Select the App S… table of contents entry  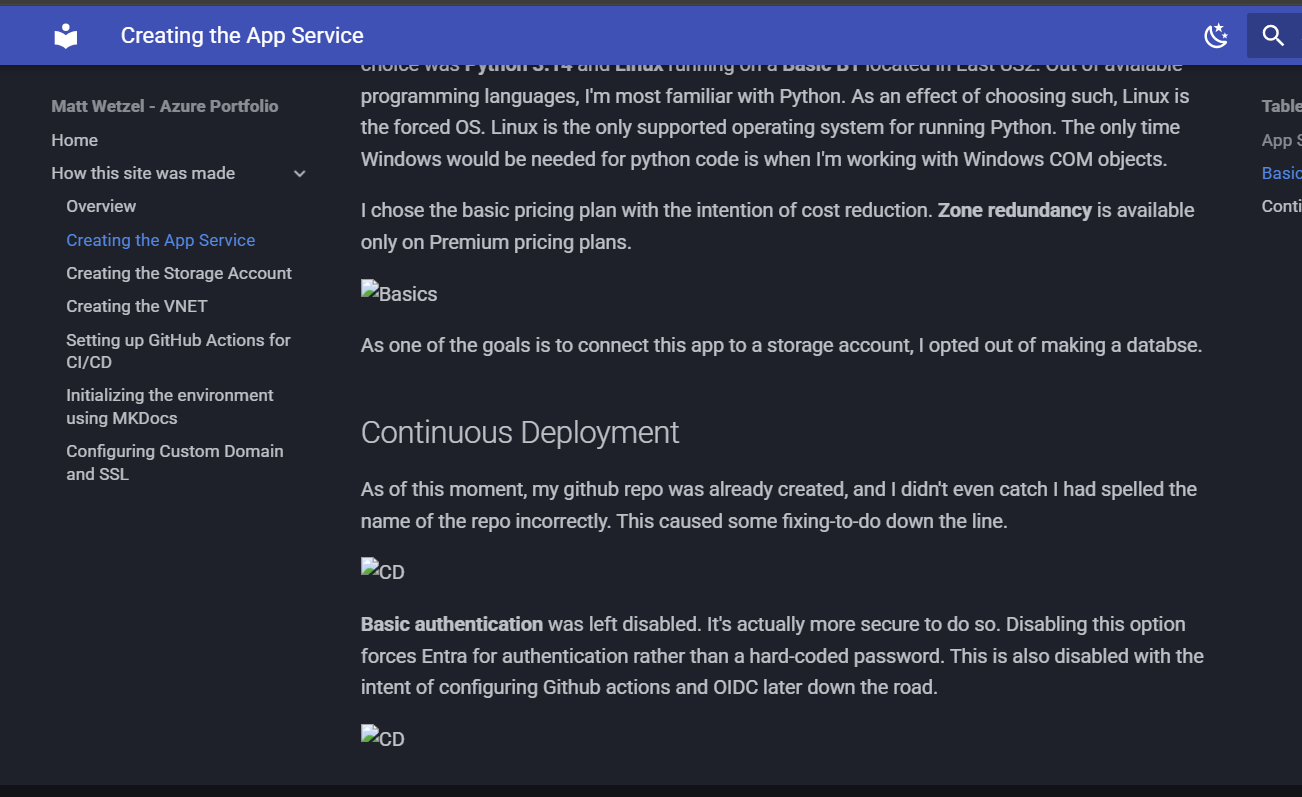[x=1281, y=140]
